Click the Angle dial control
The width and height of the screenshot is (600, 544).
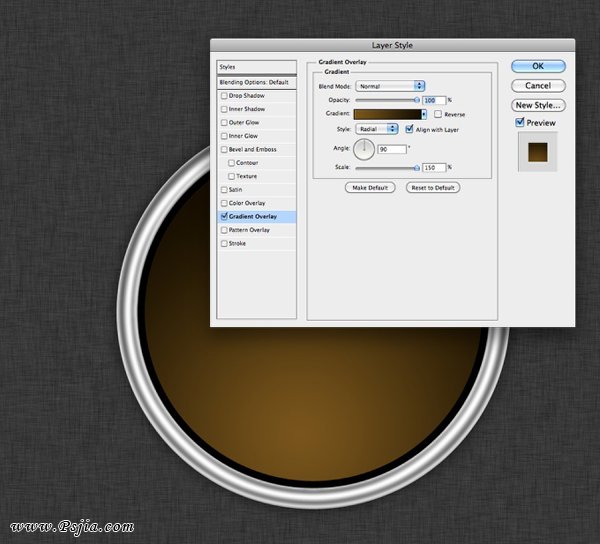coord(364,149)
